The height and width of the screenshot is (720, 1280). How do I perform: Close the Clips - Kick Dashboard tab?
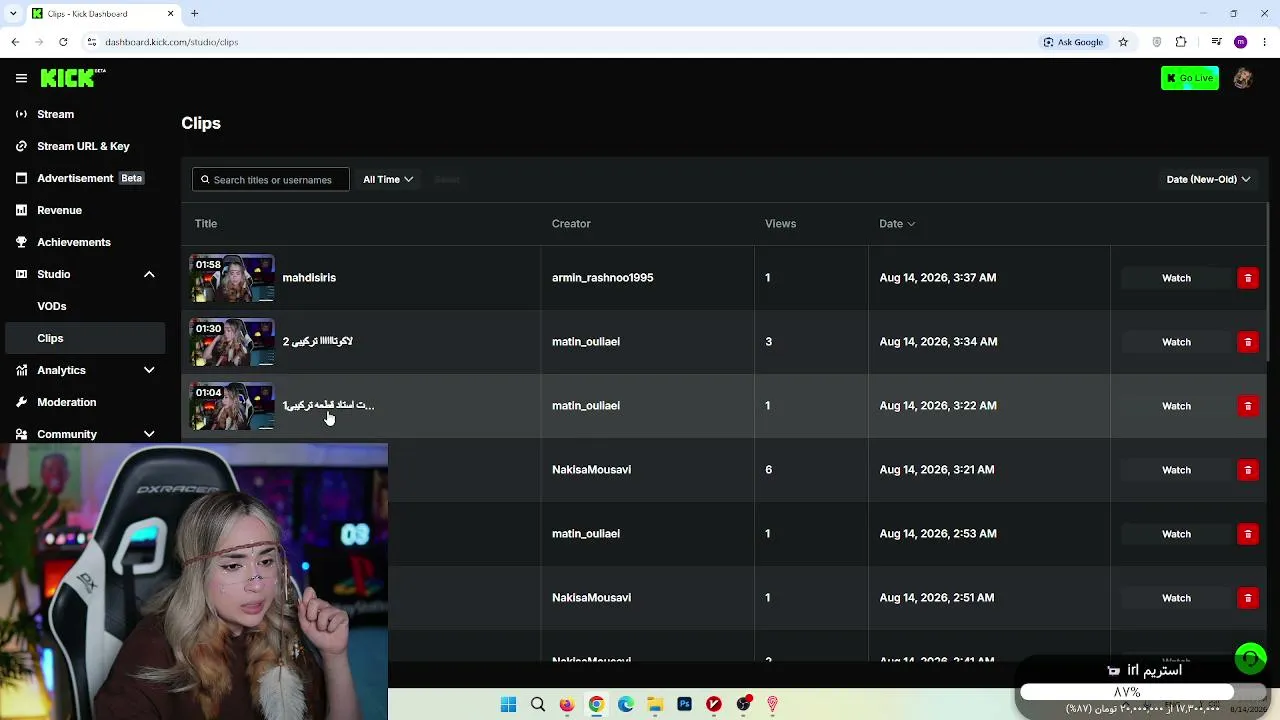[x=170, y=14]
